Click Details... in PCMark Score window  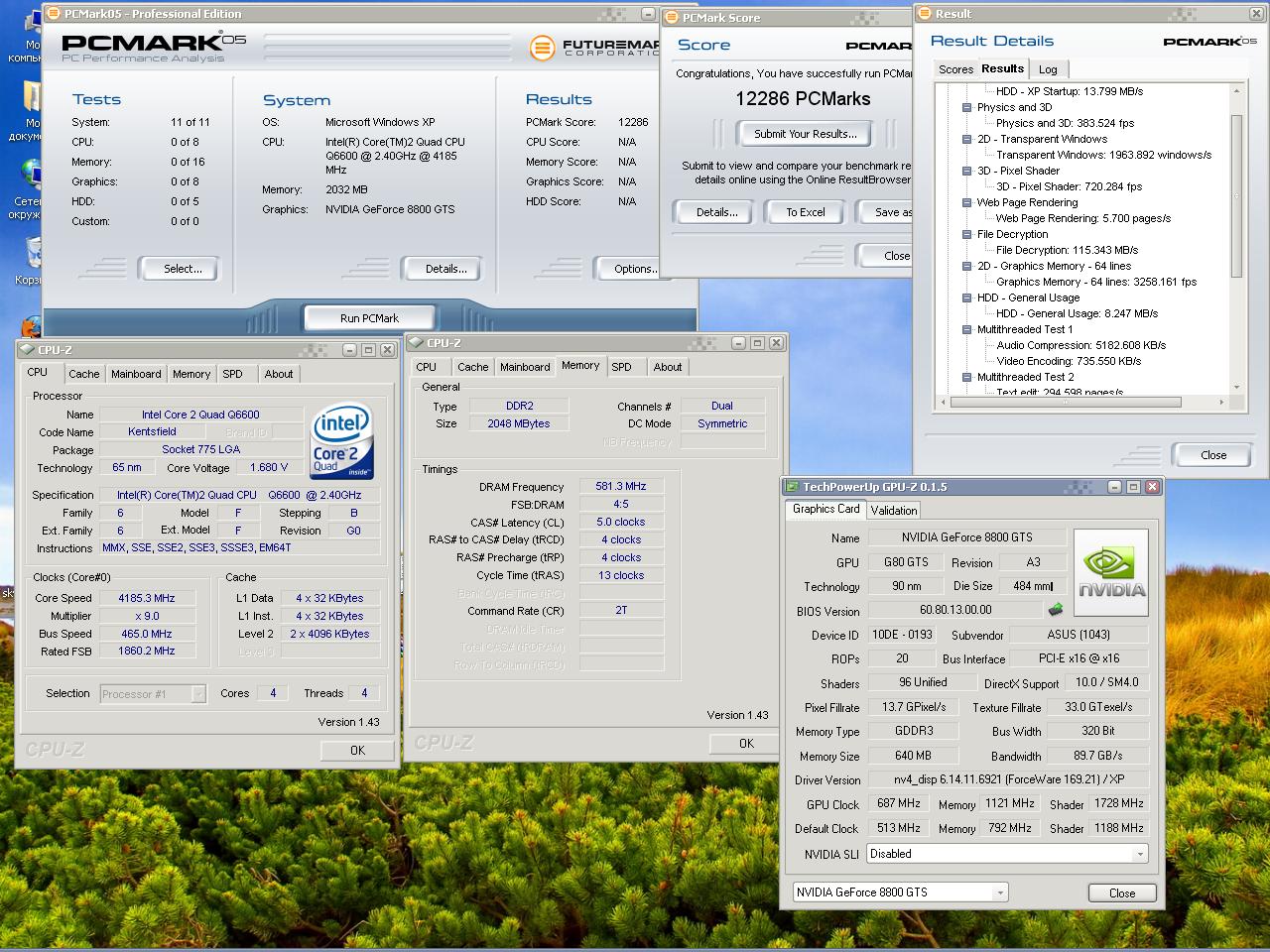[716, 212]
